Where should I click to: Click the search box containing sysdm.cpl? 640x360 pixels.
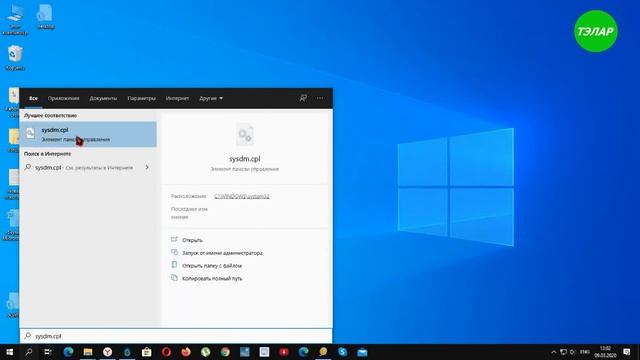[176, 336]
